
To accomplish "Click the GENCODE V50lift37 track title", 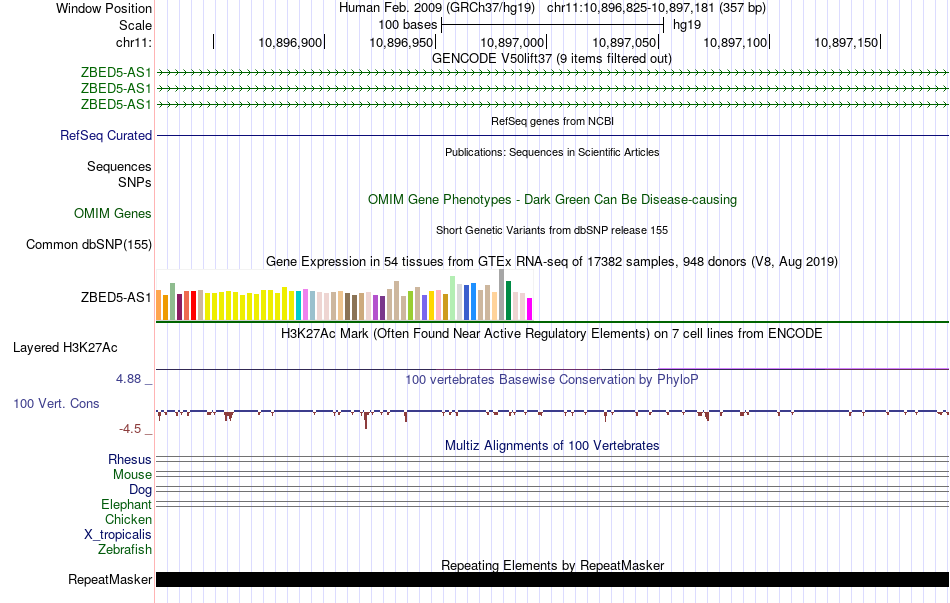I will tap(551, 59).
